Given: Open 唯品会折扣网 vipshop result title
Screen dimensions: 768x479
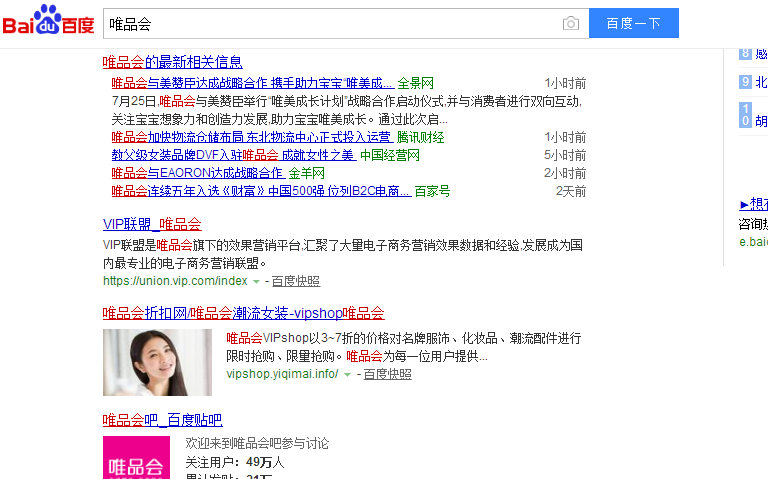Looking at the screenshot, I should point(243,313).
